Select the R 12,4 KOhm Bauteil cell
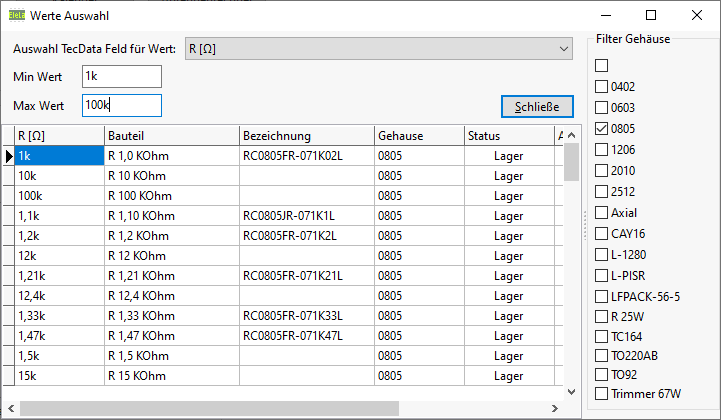The height and width of the screenshot is (420, 721). coord(170,296)
